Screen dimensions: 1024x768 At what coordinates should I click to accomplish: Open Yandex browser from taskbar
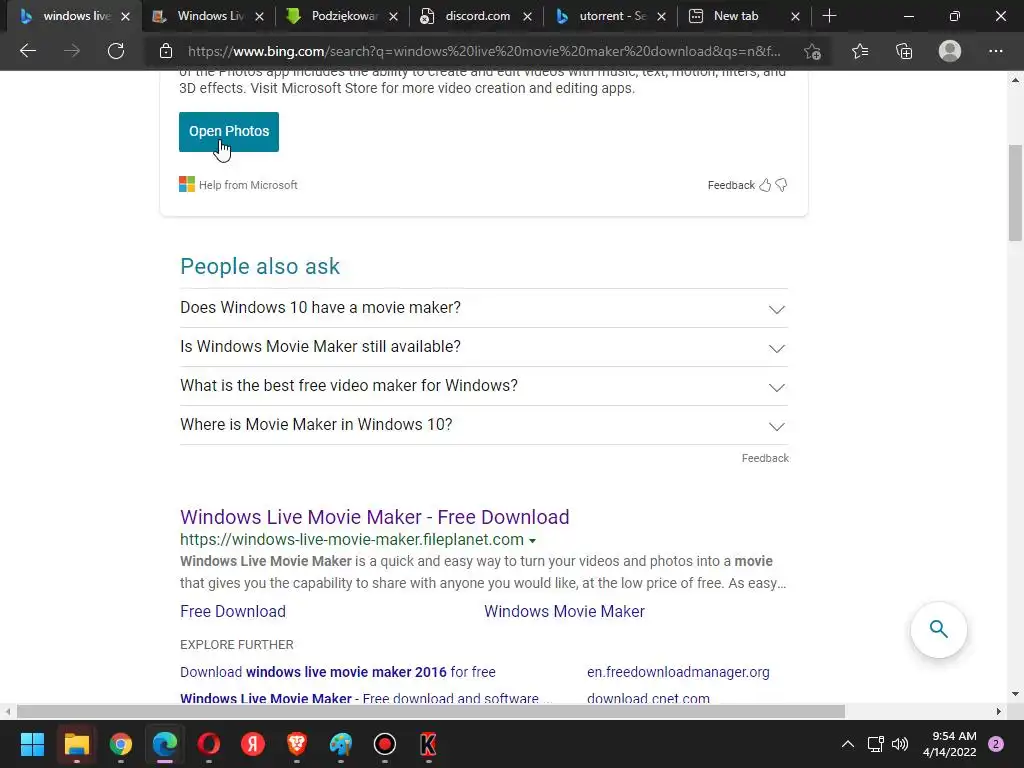(x=253, y=744)
